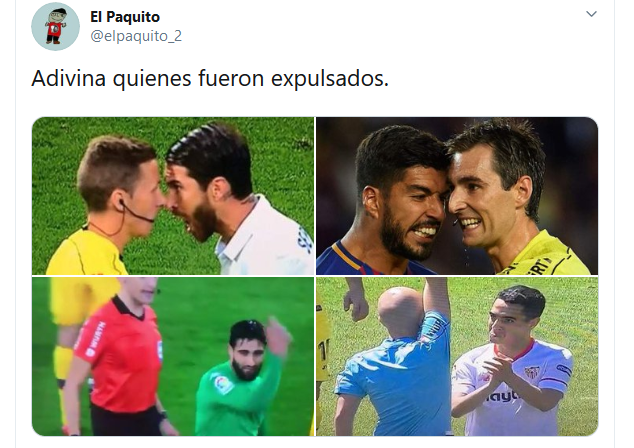Click the bald referee in blue shirt
The image size is (634, 448).
click(394, 364)
